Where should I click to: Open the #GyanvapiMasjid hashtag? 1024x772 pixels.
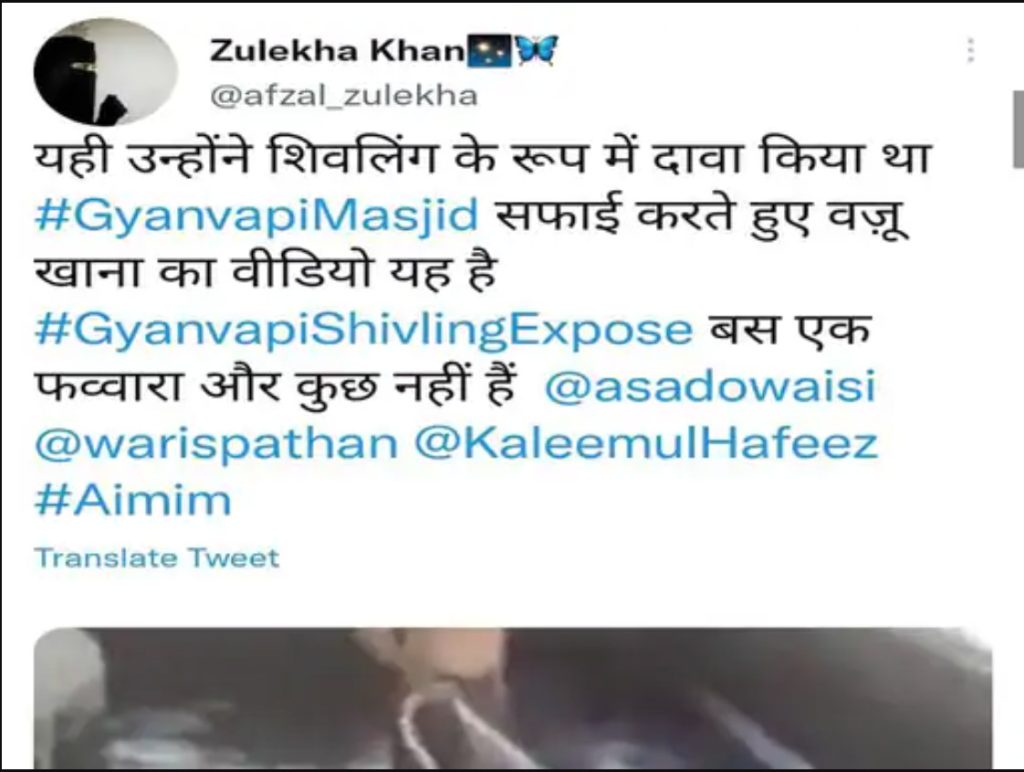click(257, 217)
